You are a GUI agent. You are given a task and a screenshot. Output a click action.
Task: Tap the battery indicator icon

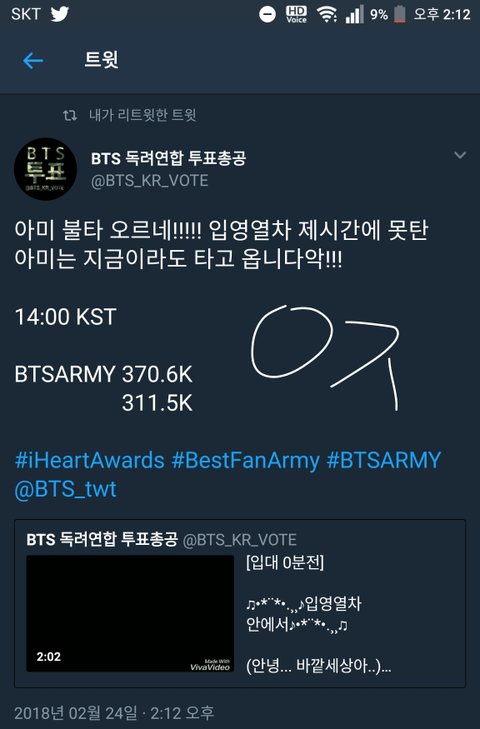(x=400, y=14)
